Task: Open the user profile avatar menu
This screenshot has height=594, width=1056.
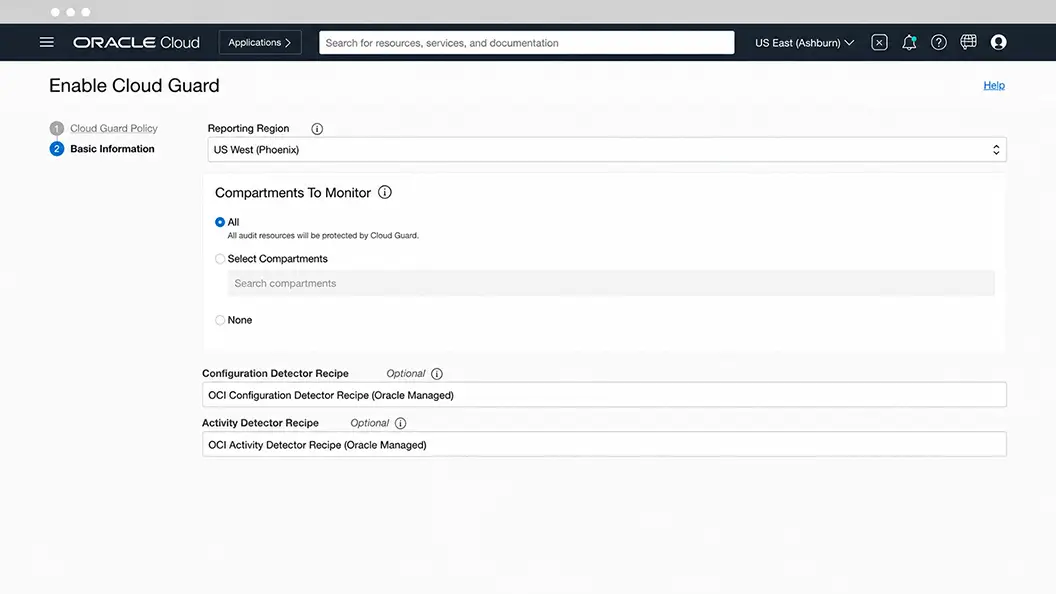Action: tap(999, 42)
